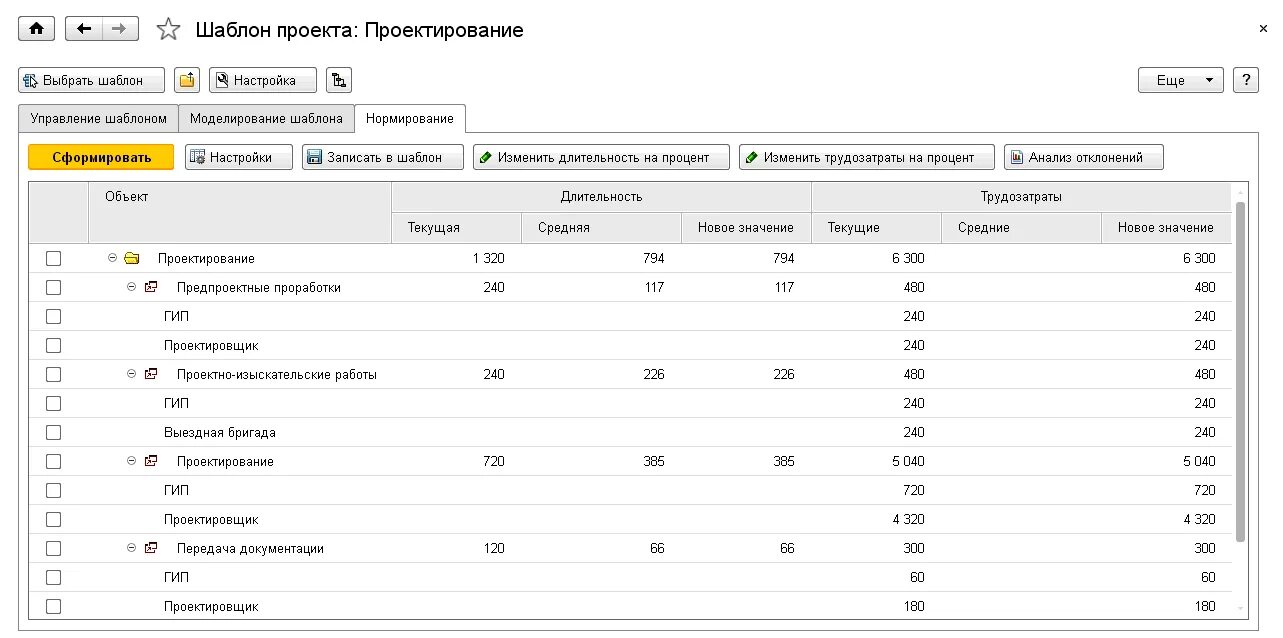Image resolution: width=1283 pixels, height=638 pixels.
Task: Open the Еще dropdown menu
Action: [1180, 80]
